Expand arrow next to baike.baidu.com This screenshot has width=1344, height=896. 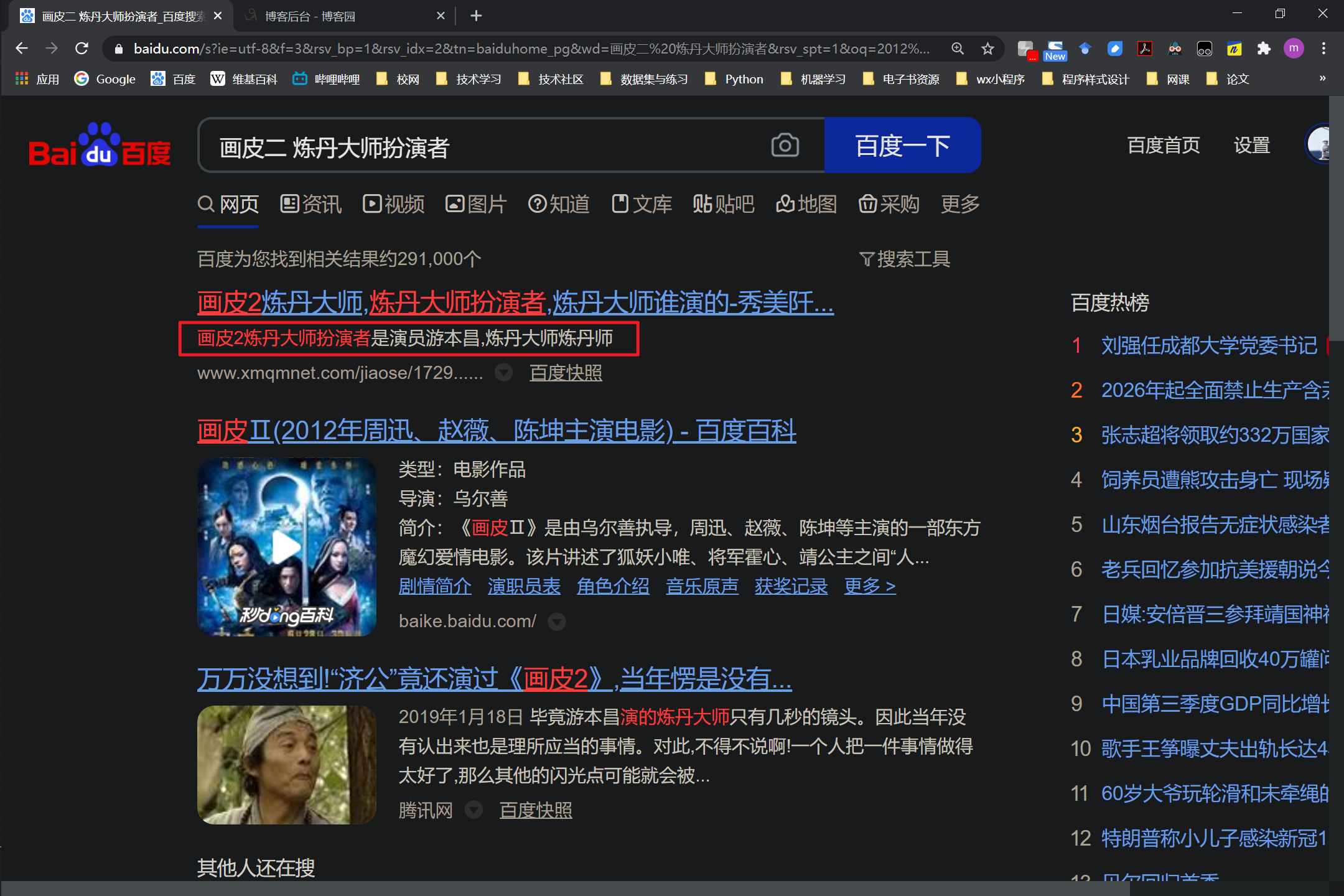[x=556, y=622]
